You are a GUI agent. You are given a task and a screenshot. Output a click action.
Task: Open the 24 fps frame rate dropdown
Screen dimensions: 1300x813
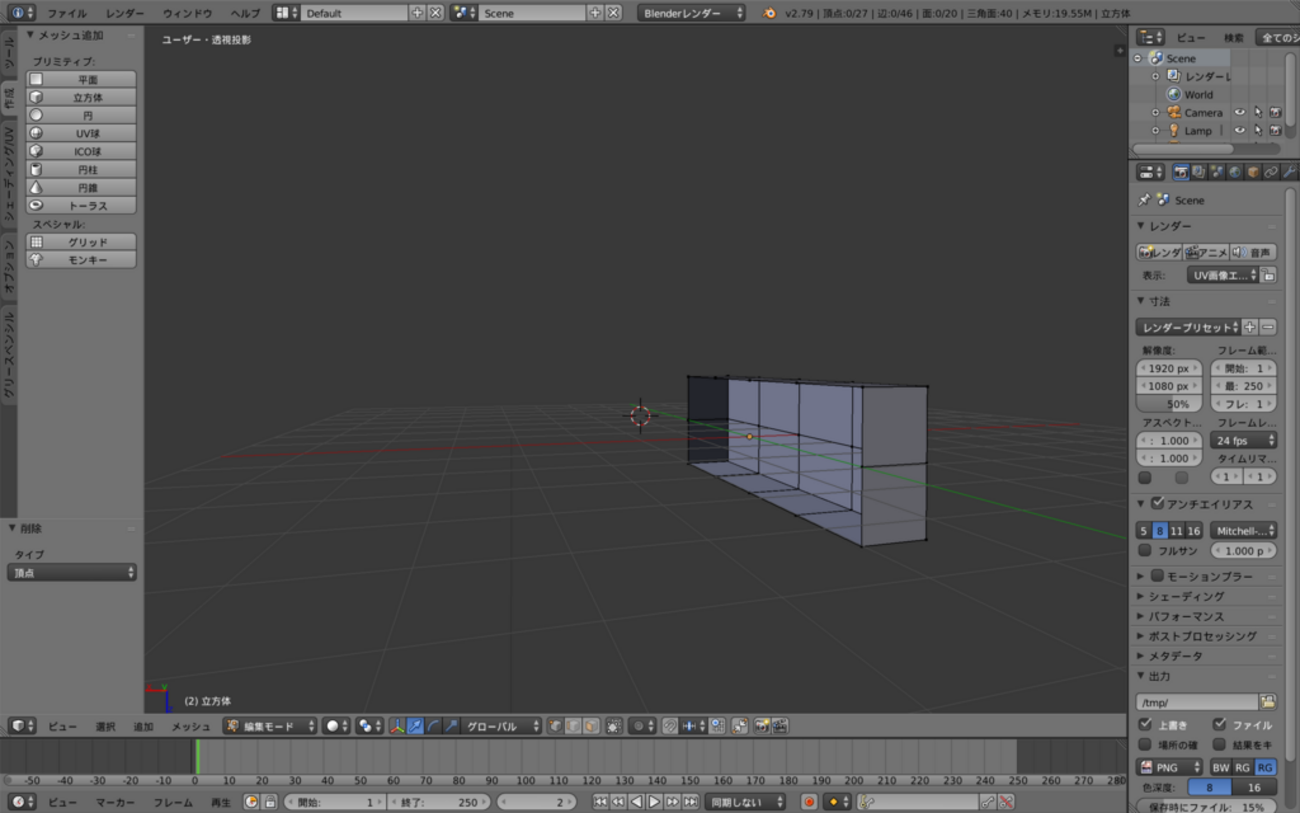[x=1243, y=441]
